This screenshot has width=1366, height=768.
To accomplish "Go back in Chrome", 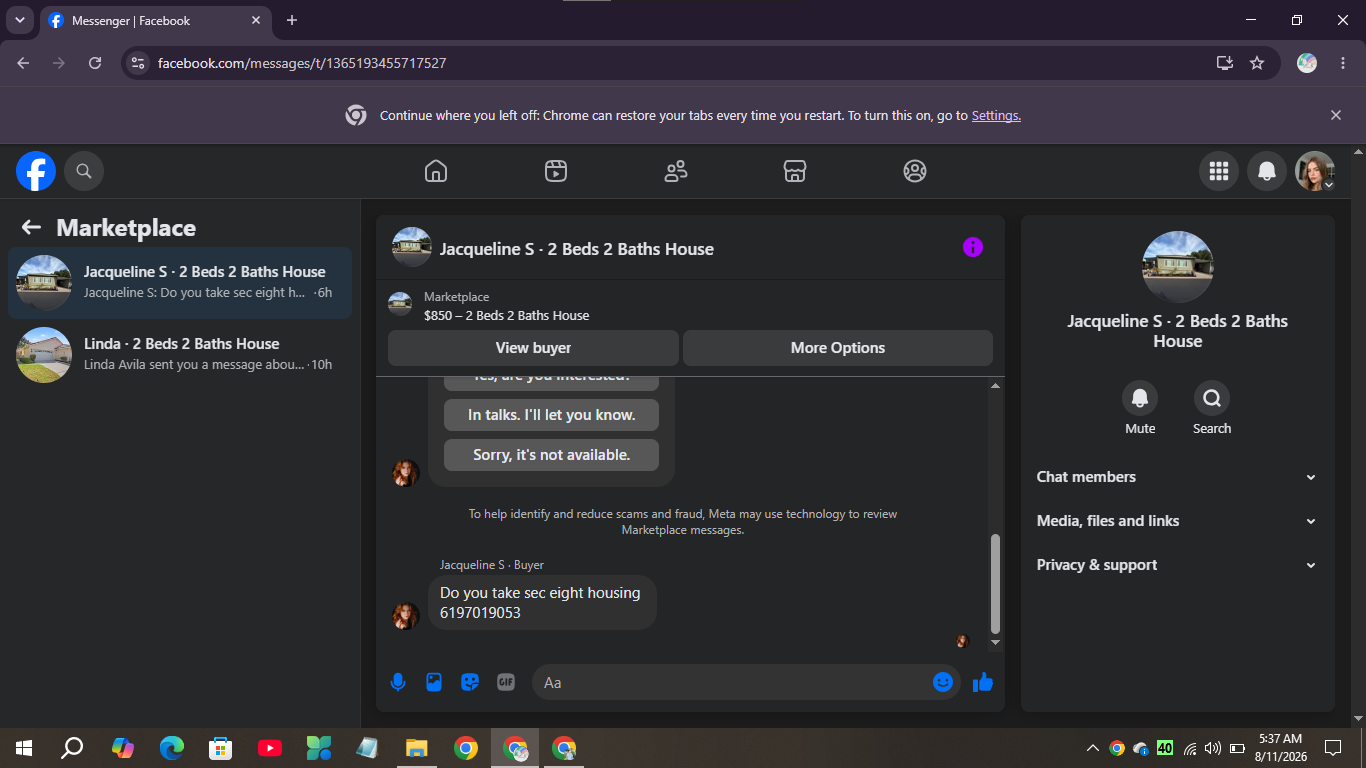I will (23, 63).
